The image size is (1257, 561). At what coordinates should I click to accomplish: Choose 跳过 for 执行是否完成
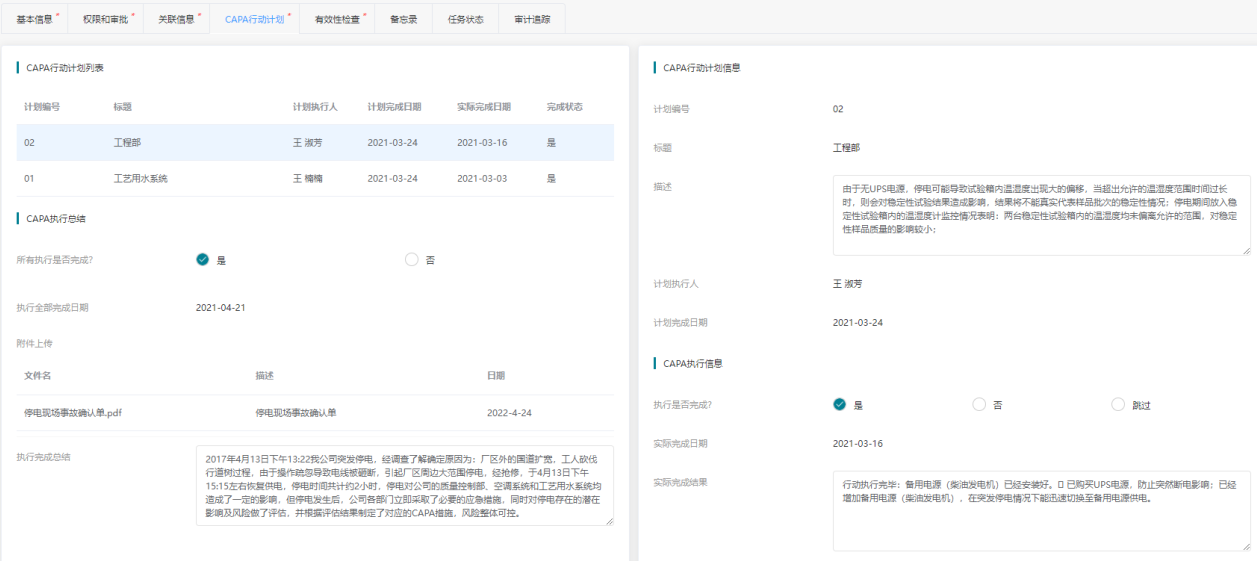click(x=1118, y=405)
